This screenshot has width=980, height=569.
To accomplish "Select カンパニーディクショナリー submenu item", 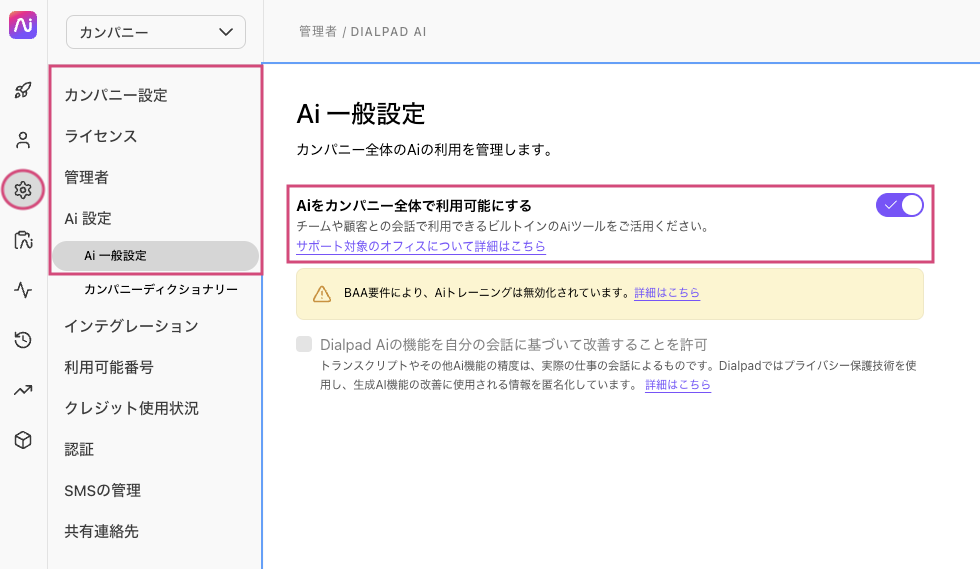I will coord(161,290).
